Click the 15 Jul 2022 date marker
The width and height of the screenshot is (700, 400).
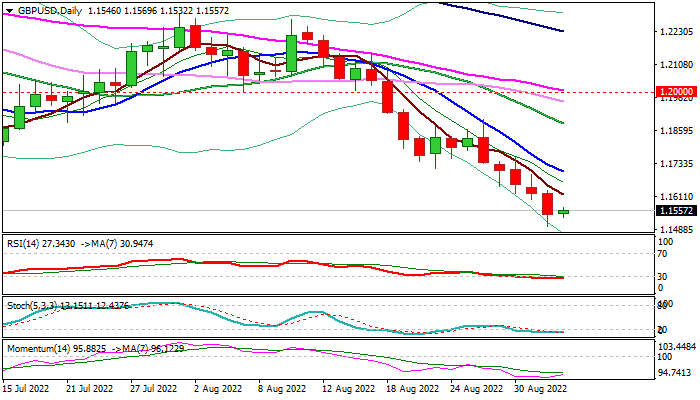click(26, 389)
